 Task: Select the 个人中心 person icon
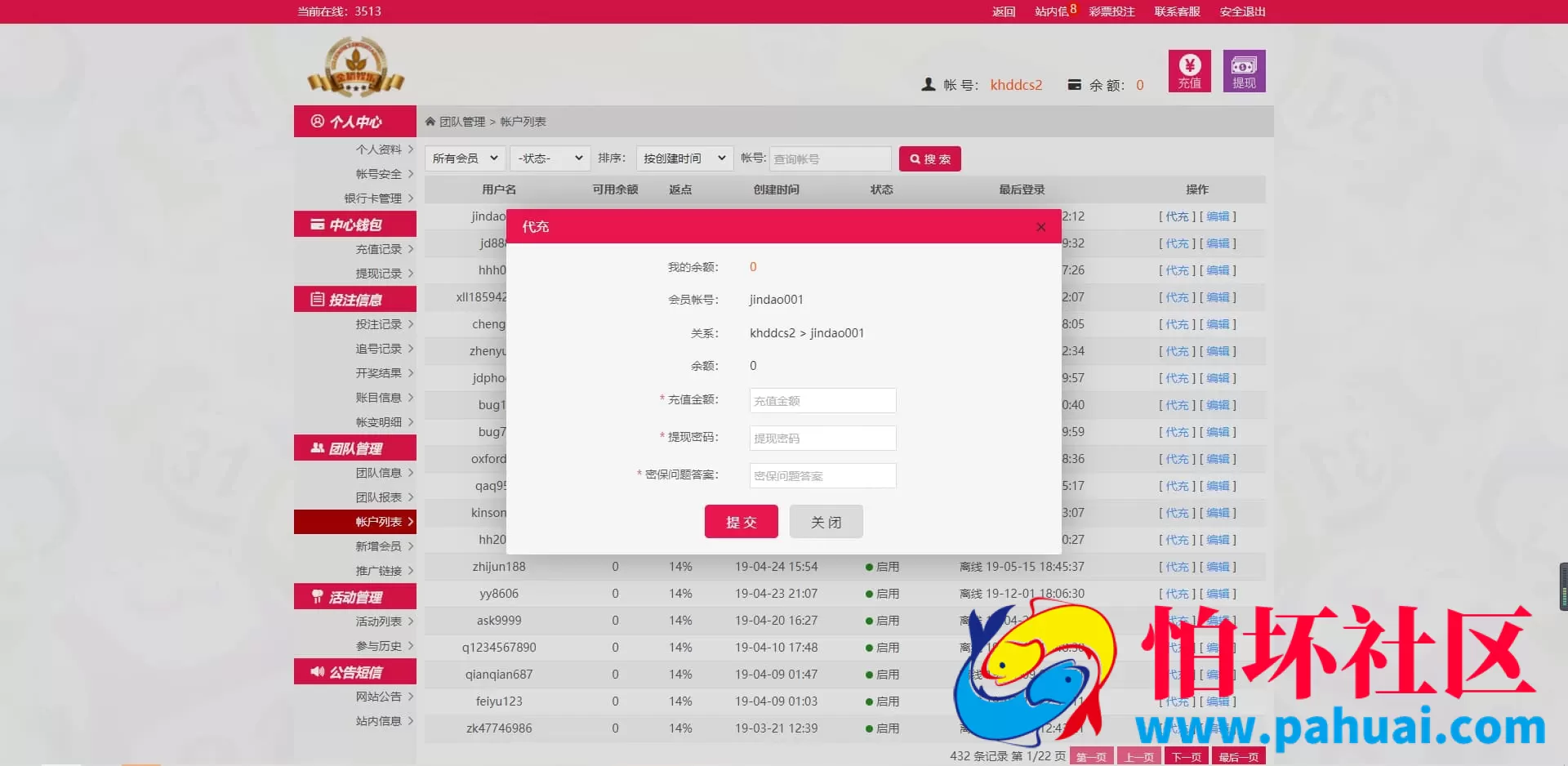[318, 121]
